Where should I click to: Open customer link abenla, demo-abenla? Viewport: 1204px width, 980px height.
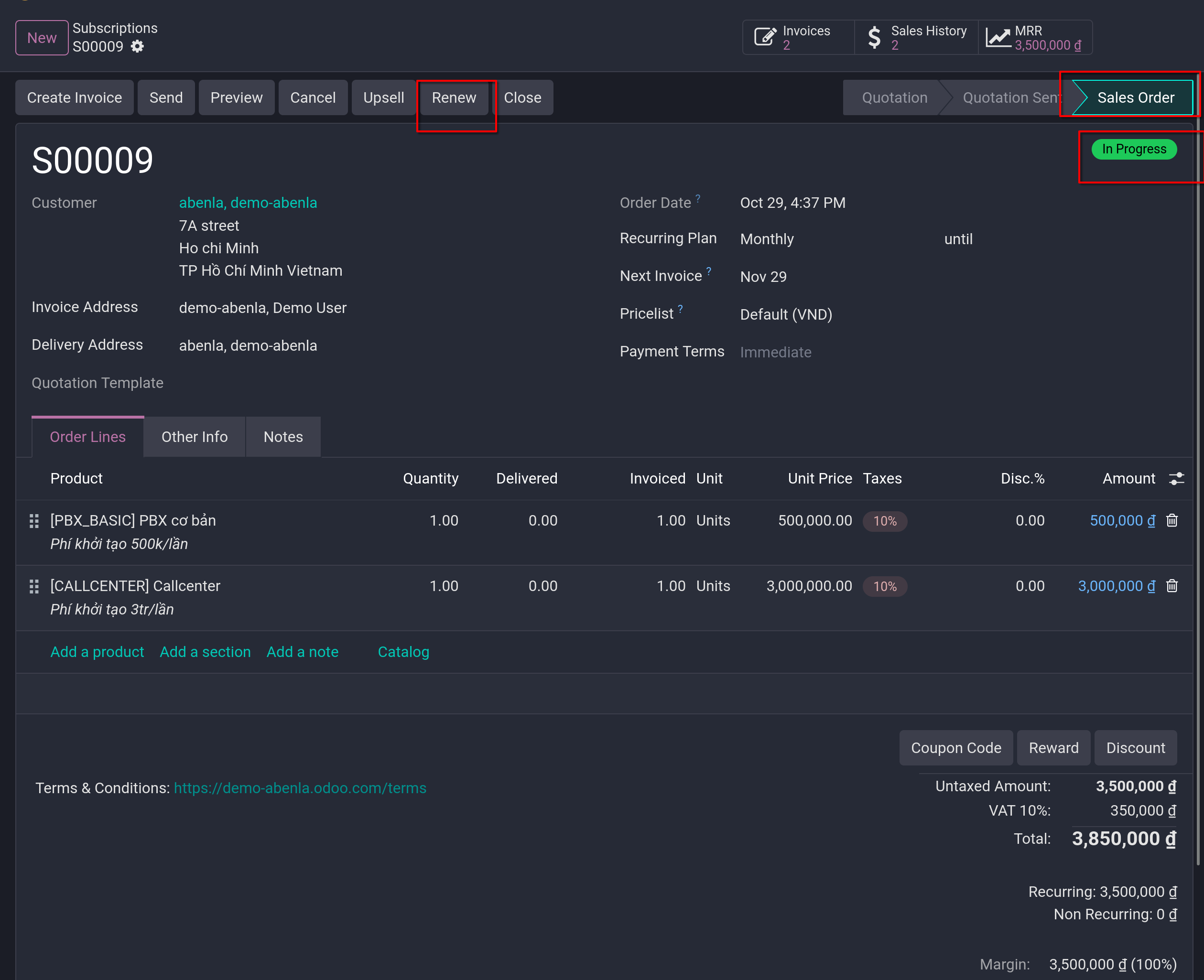coord(248,203)
